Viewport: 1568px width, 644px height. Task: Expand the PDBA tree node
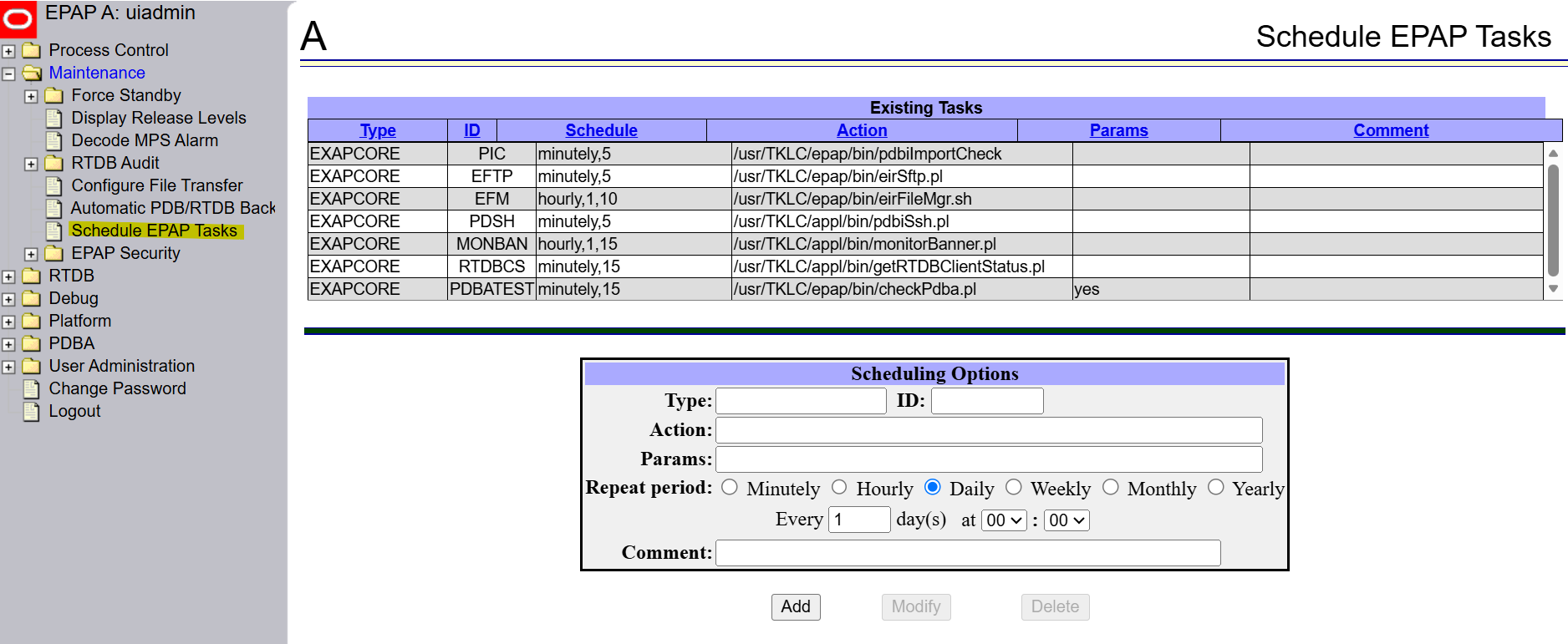pos(8,344)
